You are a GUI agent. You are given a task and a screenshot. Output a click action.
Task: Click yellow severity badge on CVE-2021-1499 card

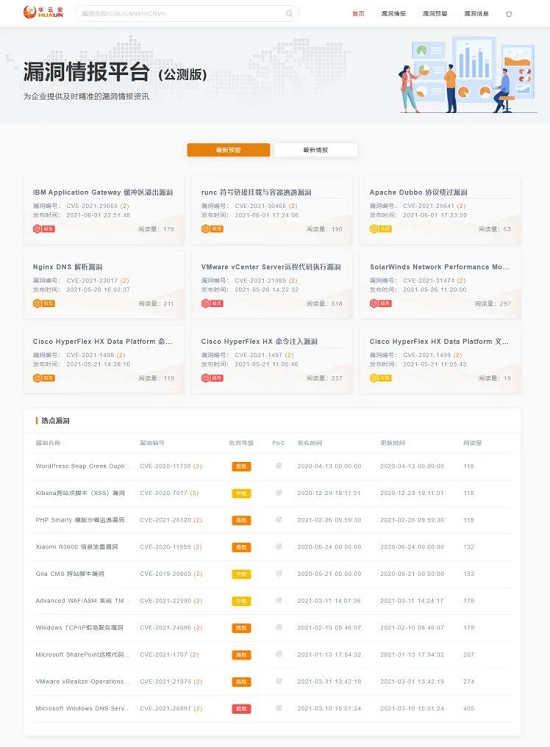(380, 378)
